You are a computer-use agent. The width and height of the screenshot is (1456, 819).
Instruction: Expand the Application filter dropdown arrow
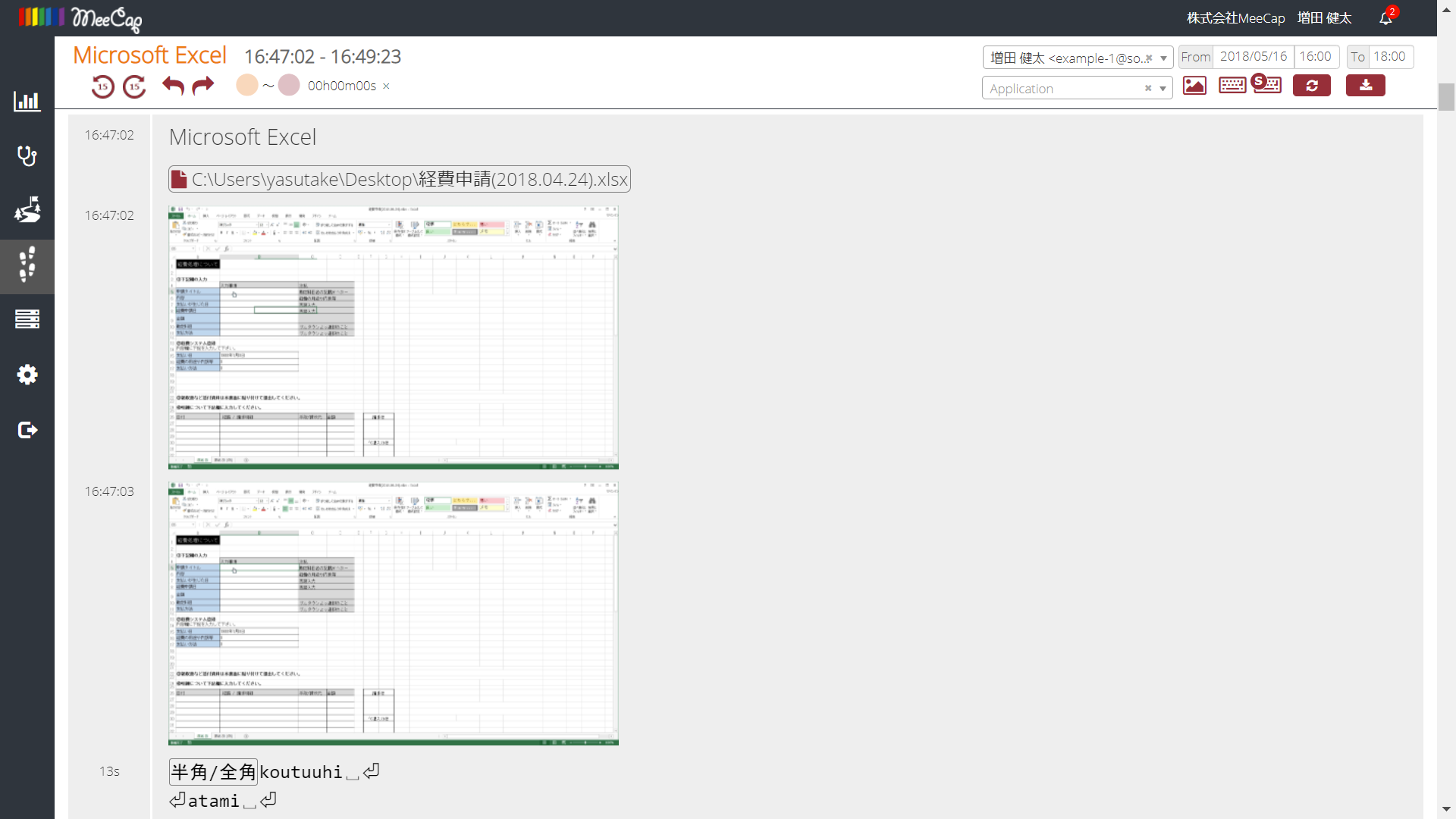[x=1163, y=89]
